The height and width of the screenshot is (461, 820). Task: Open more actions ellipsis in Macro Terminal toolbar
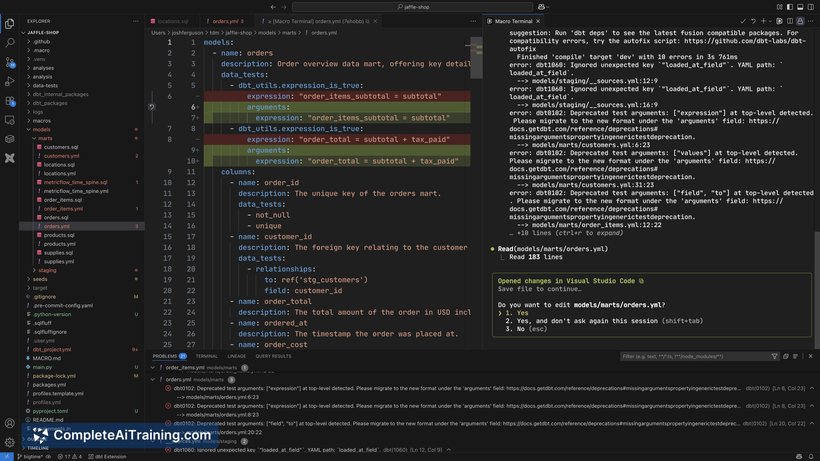pos(811,21)
